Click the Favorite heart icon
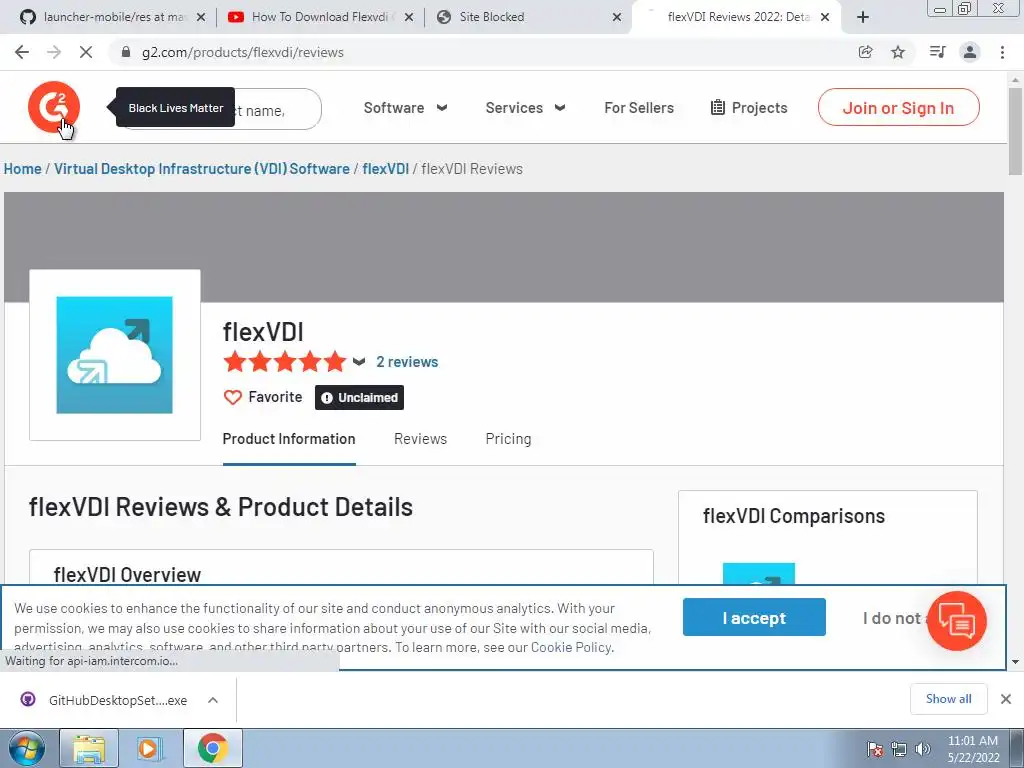 tap(232, 397)
